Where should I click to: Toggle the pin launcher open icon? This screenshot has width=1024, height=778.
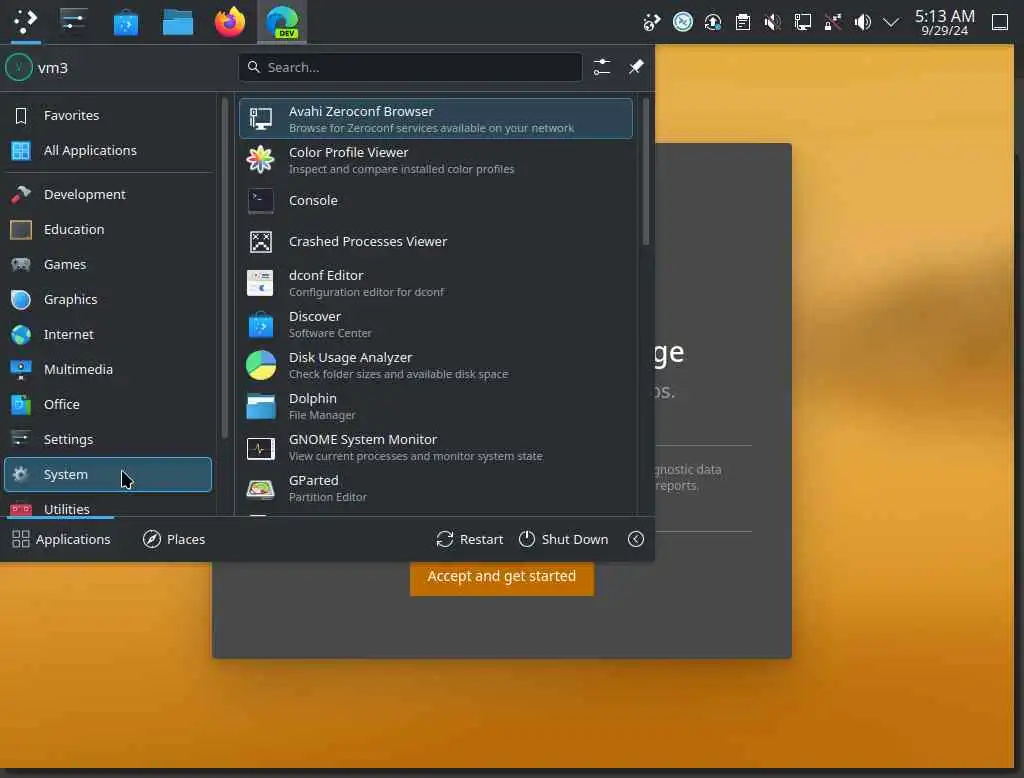[x=636, y=67]
